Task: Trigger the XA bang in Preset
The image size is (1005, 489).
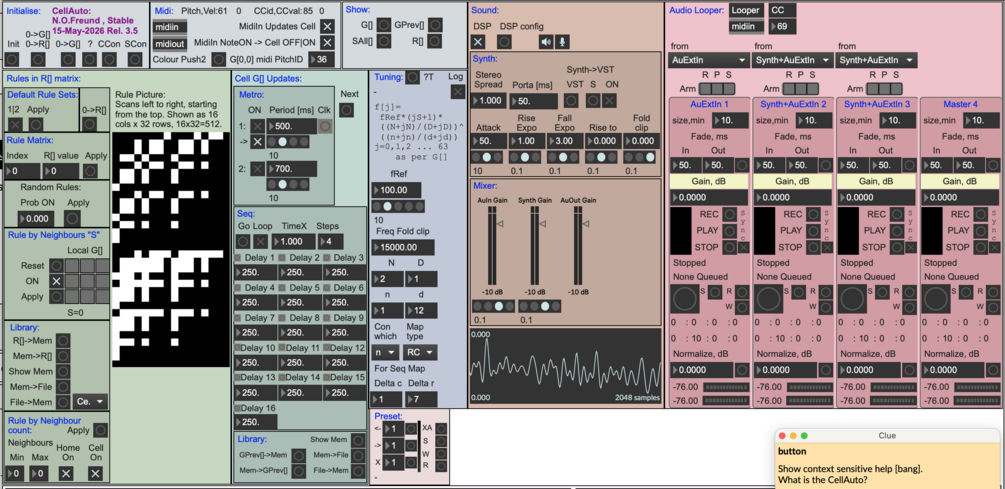Action: point(440,427)
